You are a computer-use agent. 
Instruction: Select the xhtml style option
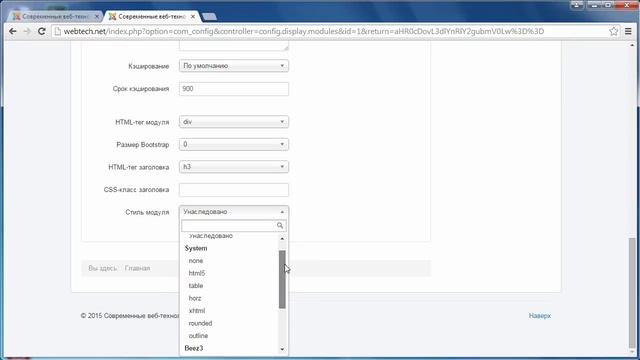197,311
